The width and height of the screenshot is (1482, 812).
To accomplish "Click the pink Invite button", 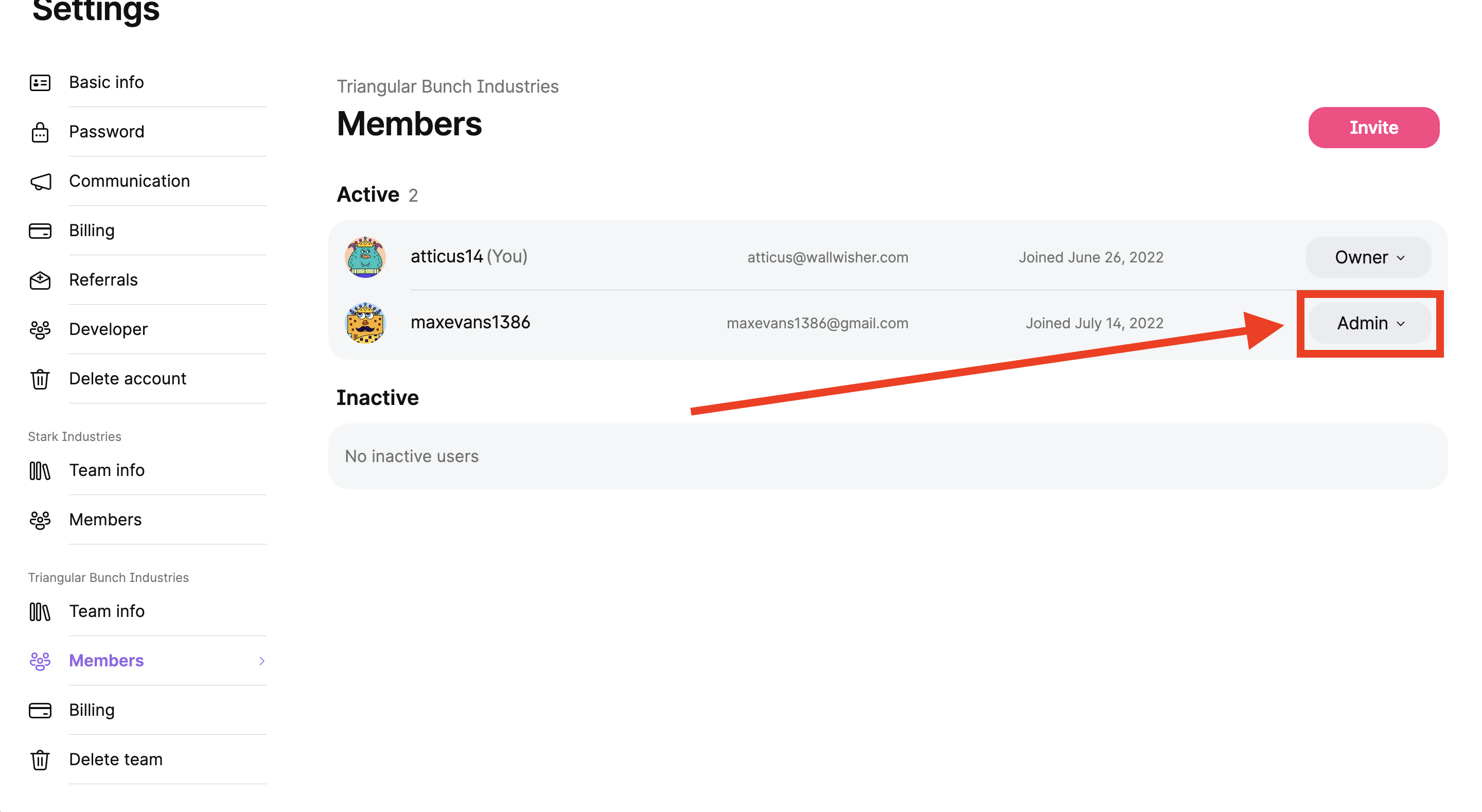I will (x=1374, y=127).
